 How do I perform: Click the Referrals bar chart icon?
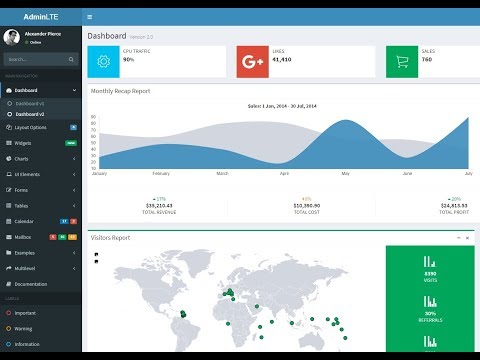pyautogui.click(x=430, y=301)
